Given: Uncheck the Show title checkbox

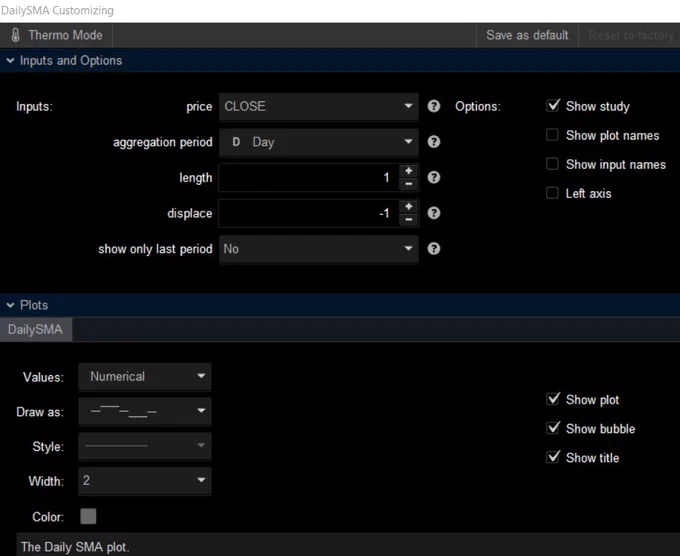Looking at the screenshot, I should tap(552, 457).
